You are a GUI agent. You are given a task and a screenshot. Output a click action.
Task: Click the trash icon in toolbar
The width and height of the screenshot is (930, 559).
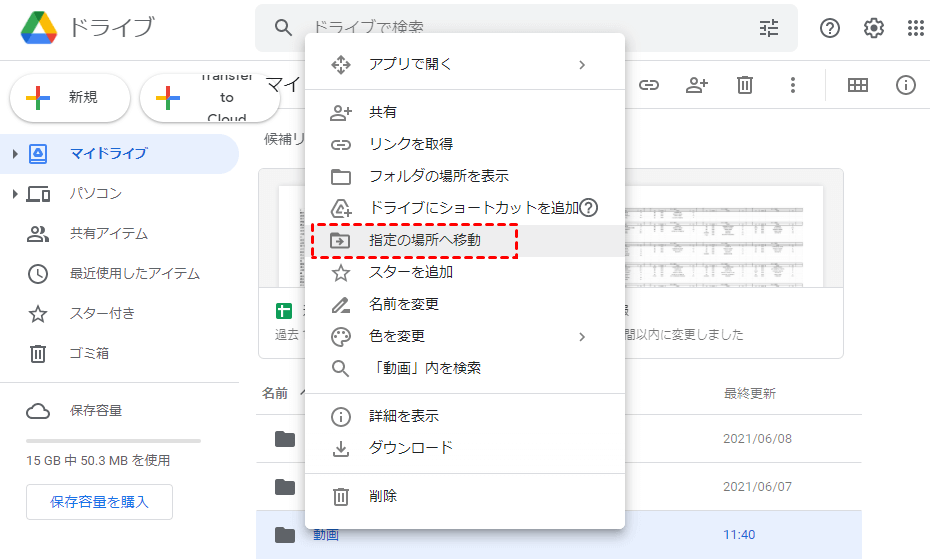(744, 85)
